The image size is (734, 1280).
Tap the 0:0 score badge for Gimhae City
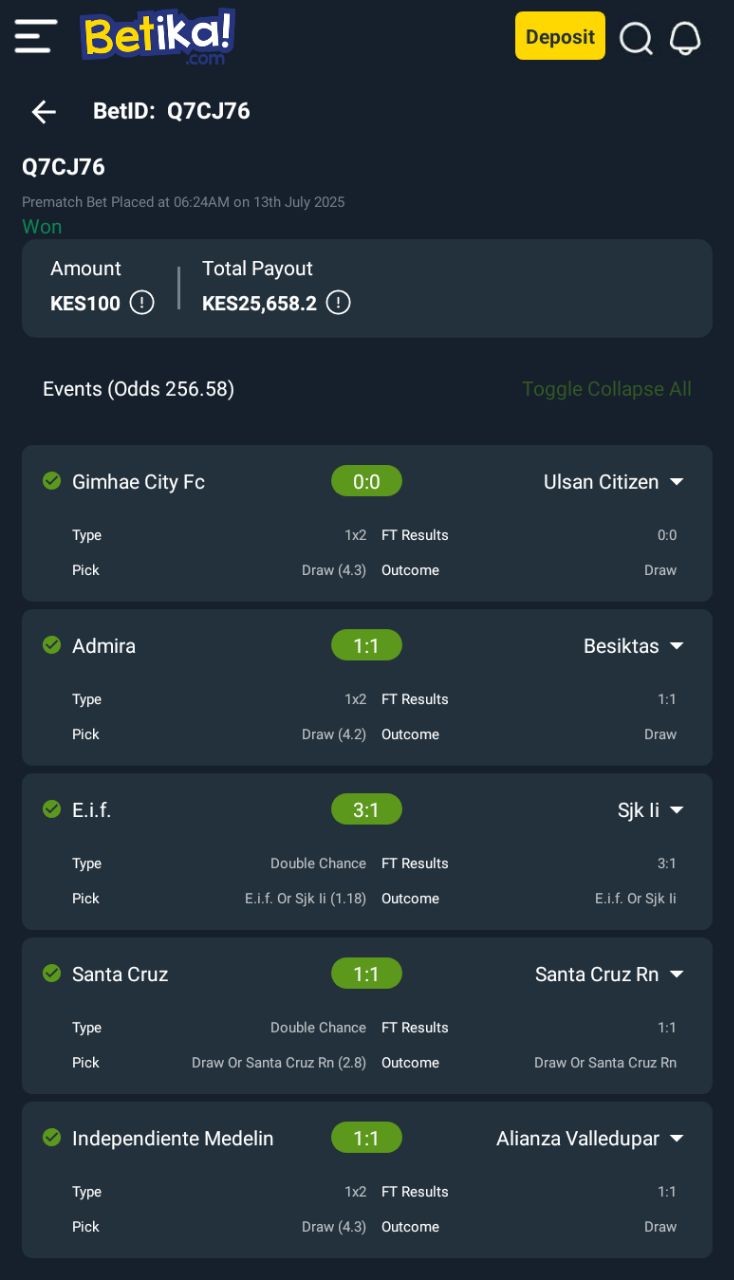click(366, 481)
